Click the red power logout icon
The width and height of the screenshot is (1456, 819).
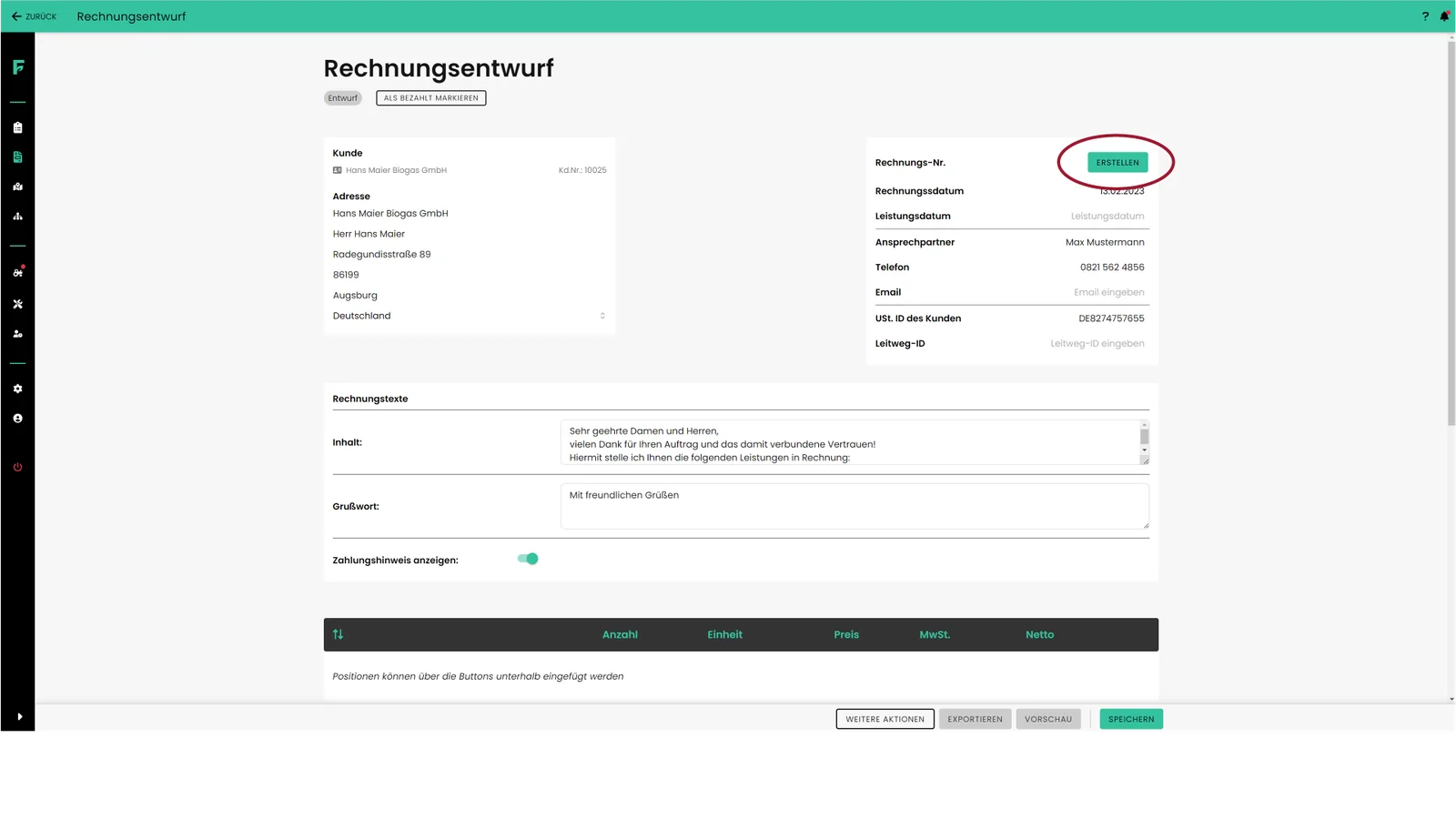coord(17,468)
